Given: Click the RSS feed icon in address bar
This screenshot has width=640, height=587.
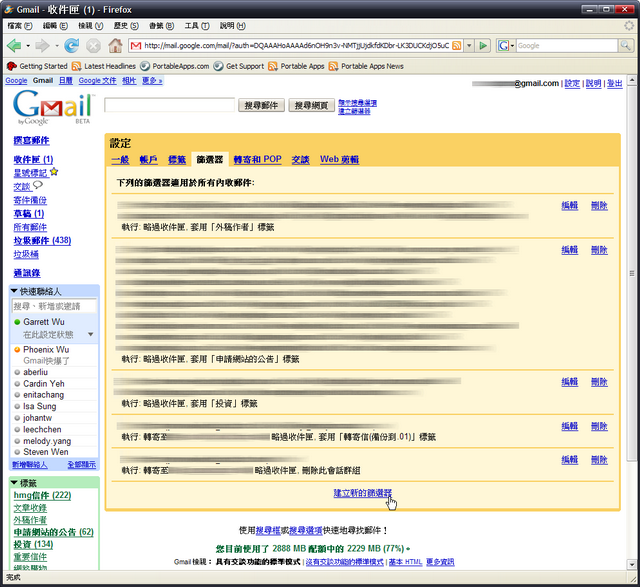Looking at the screenshot, I should click(x=457, y=45).
